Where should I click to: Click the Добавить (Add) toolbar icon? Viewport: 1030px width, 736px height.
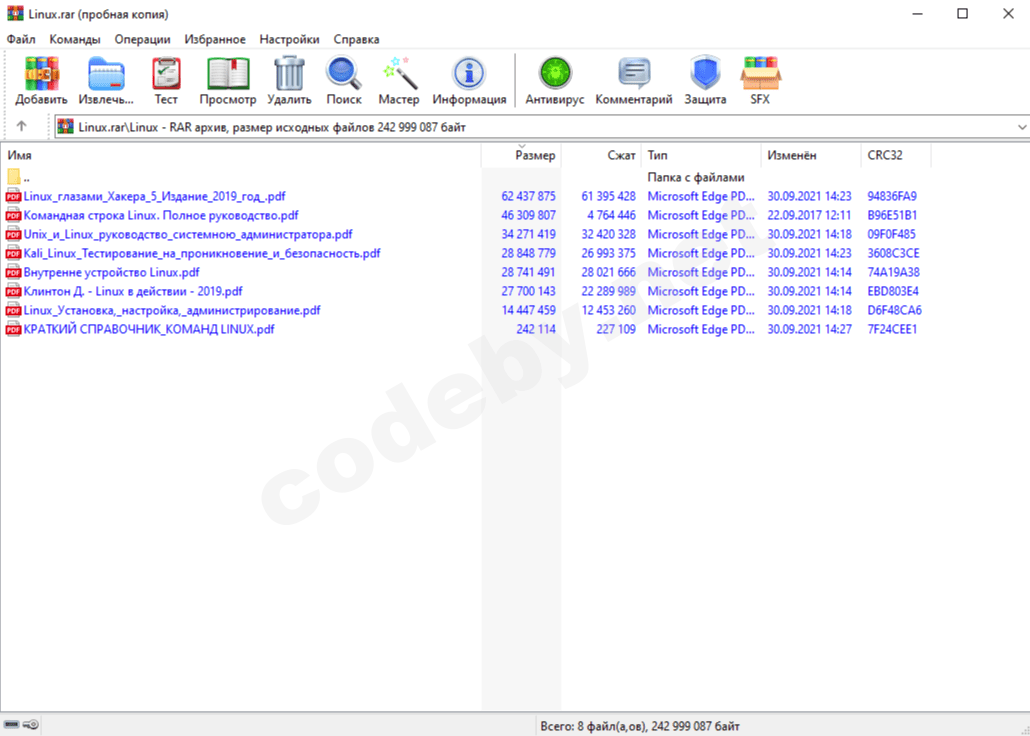pos(41,73)
